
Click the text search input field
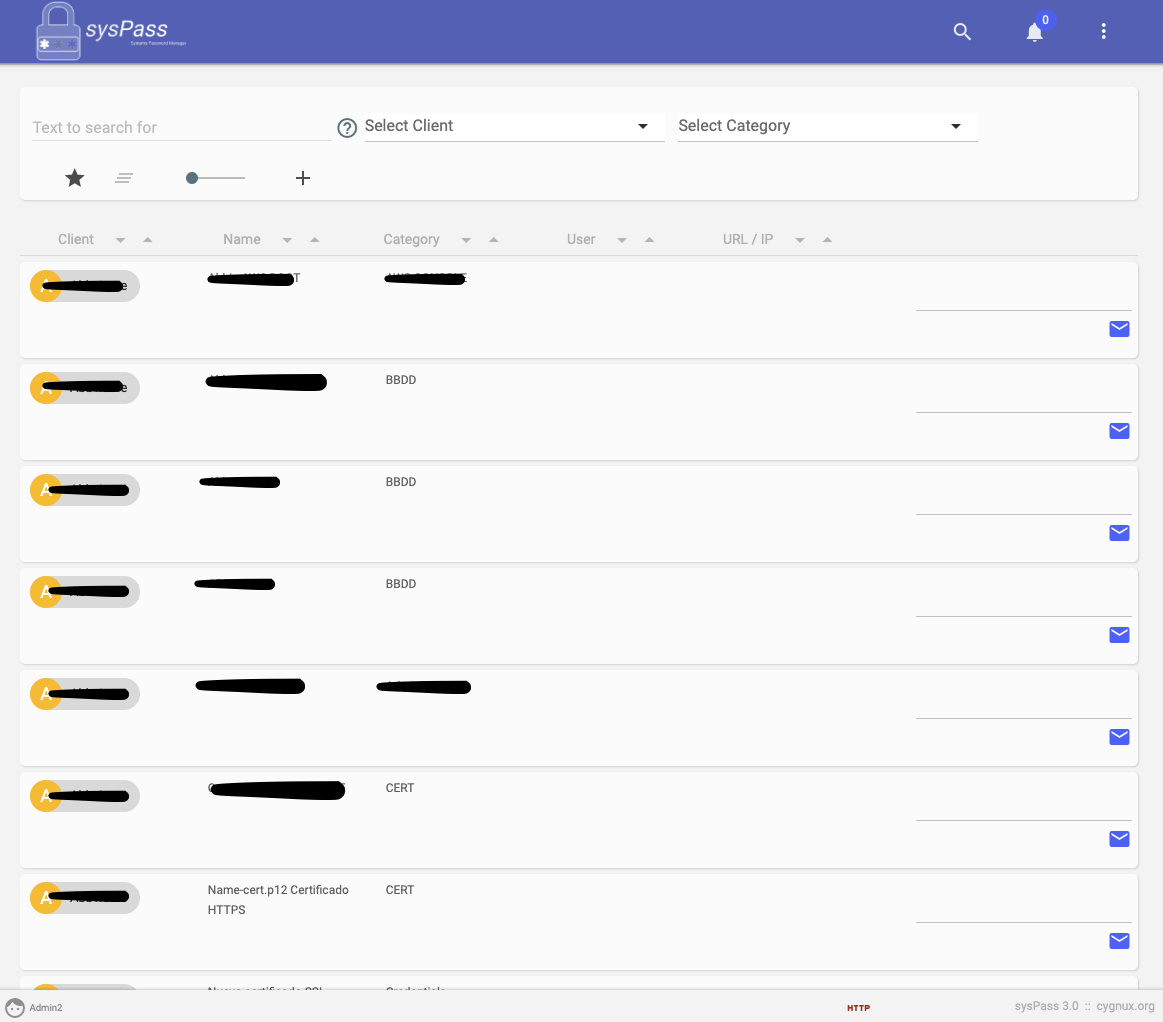coord(180,127)
